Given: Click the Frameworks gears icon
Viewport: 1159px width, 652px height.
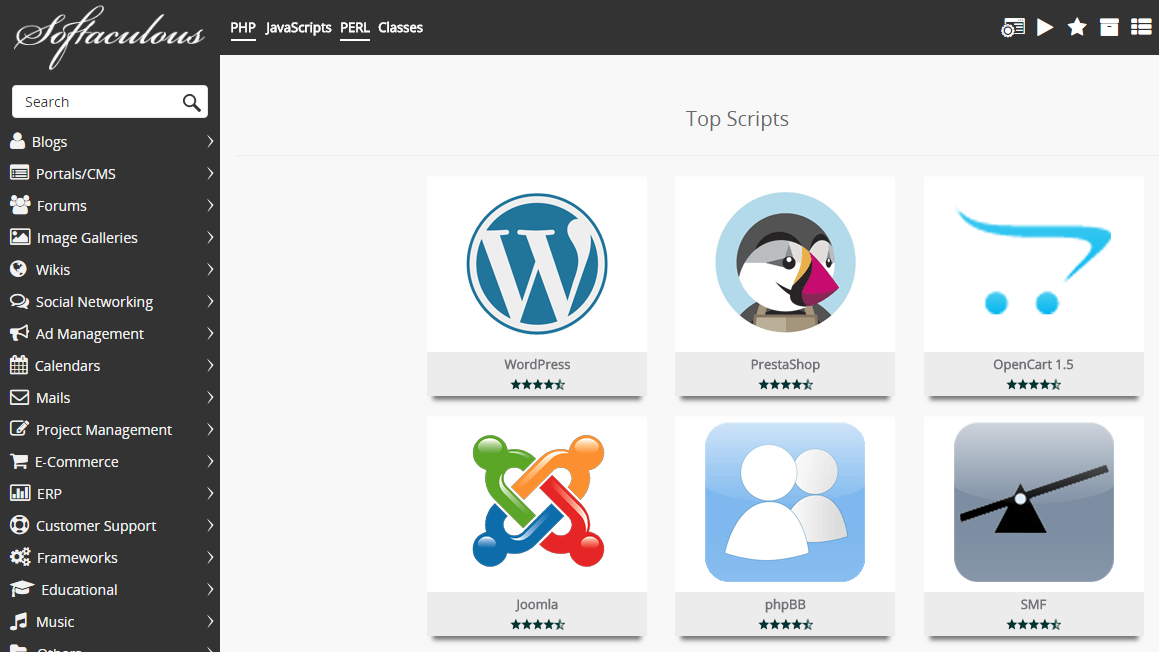Looking at the screenshot, I should pyautogui.click(x=20, y=557).
